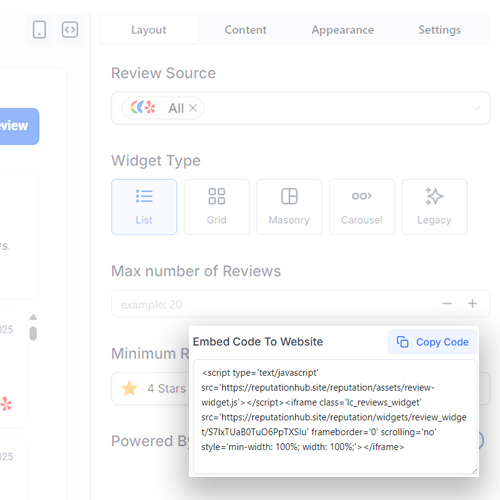500x500 pixels.
Task: Switch to the Settings tab
Action: pos(440,30)
